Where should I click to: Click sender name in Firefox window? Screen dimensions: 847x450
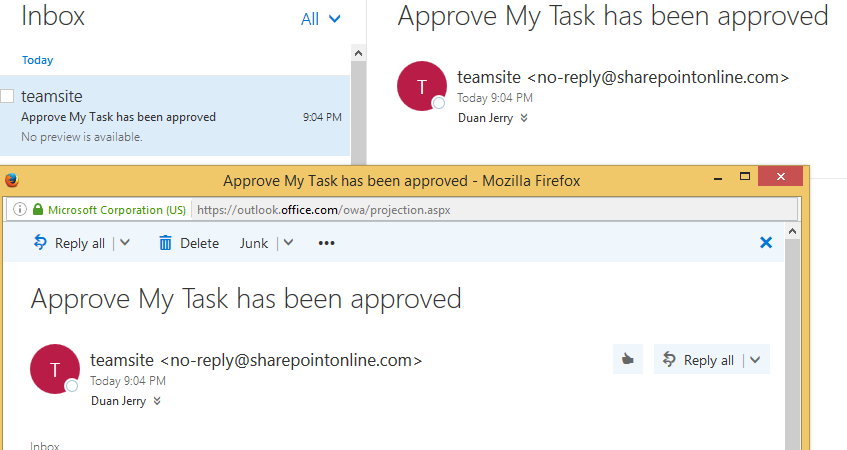click(x=122, y=360)
